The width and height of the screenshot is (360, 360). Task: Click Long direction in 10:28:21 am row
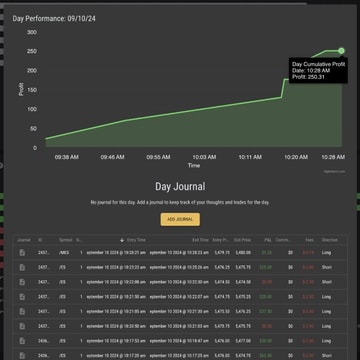(x=326, y=253)
